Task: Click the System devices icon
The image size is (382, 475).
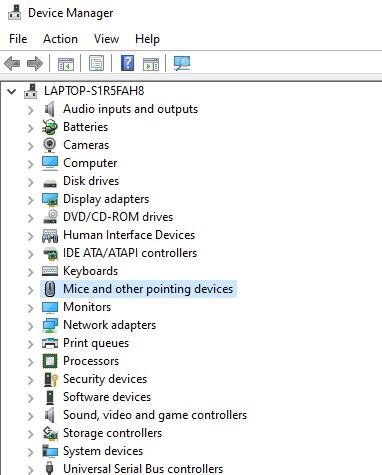Action: [50, 451]
